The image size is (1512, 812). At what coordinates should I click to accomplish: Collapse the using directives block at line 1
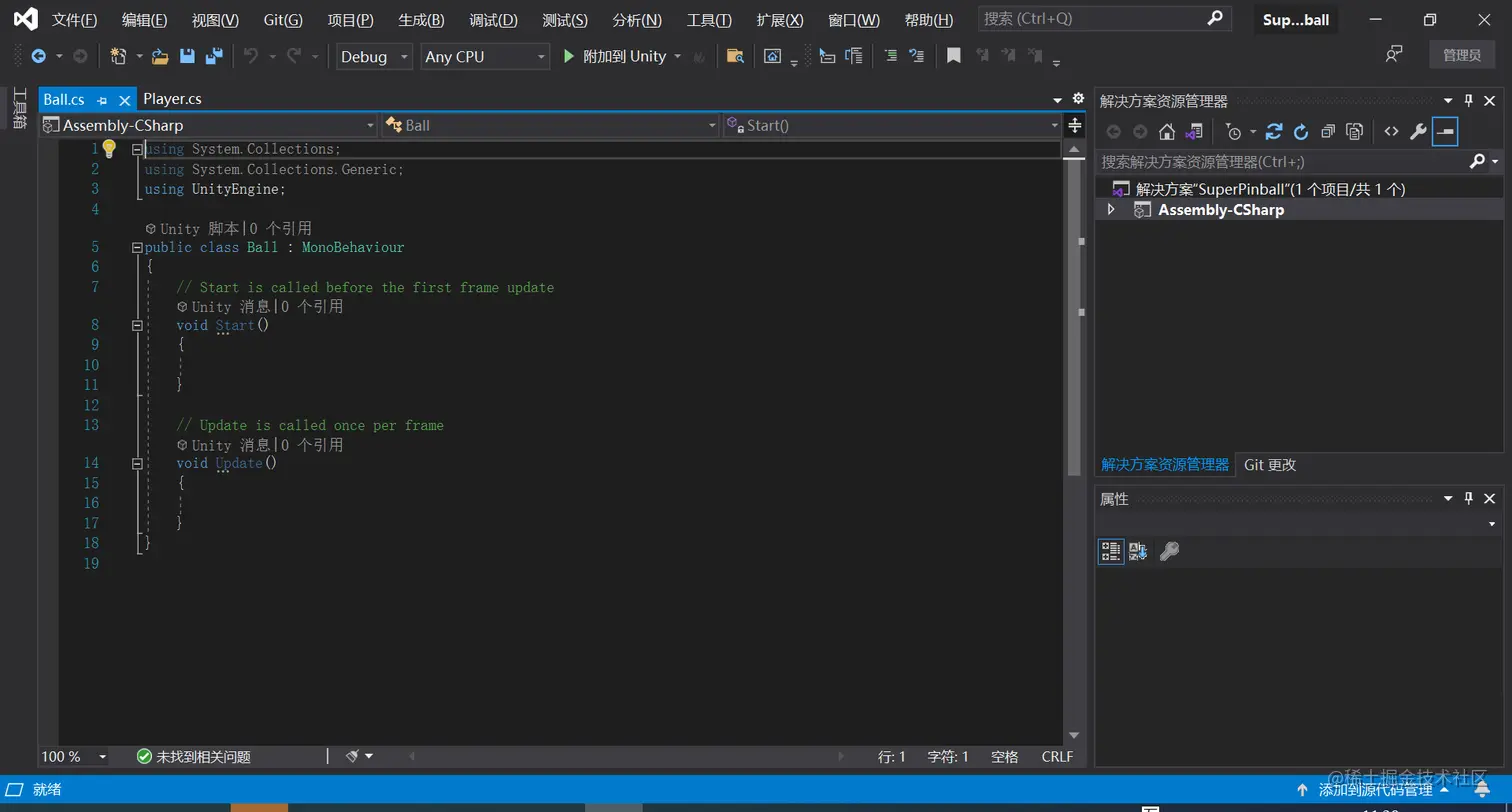[x=137, y=149]
